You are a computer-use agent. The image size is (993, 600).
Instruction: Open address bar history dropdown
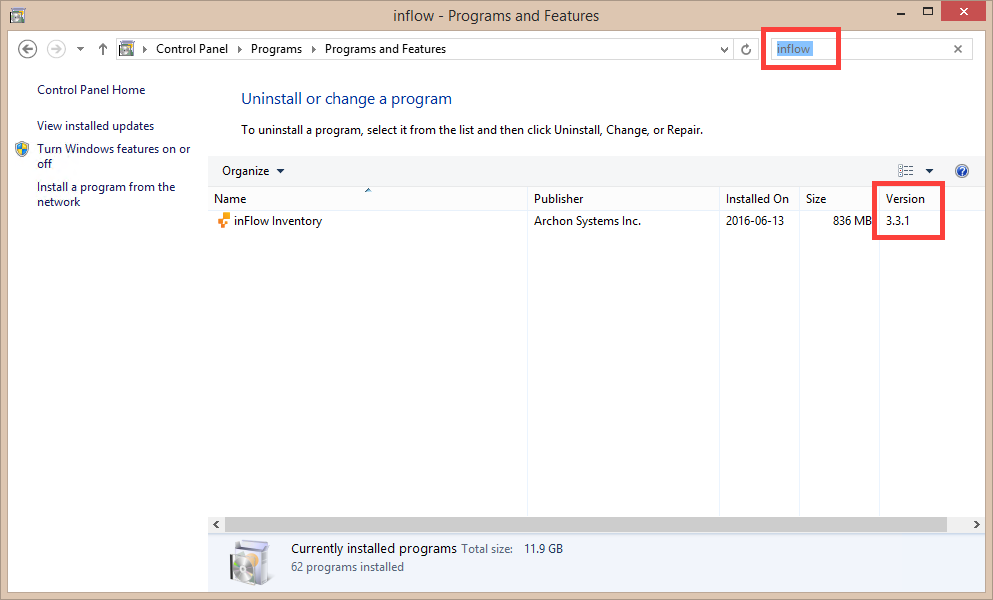coord(724,49)
